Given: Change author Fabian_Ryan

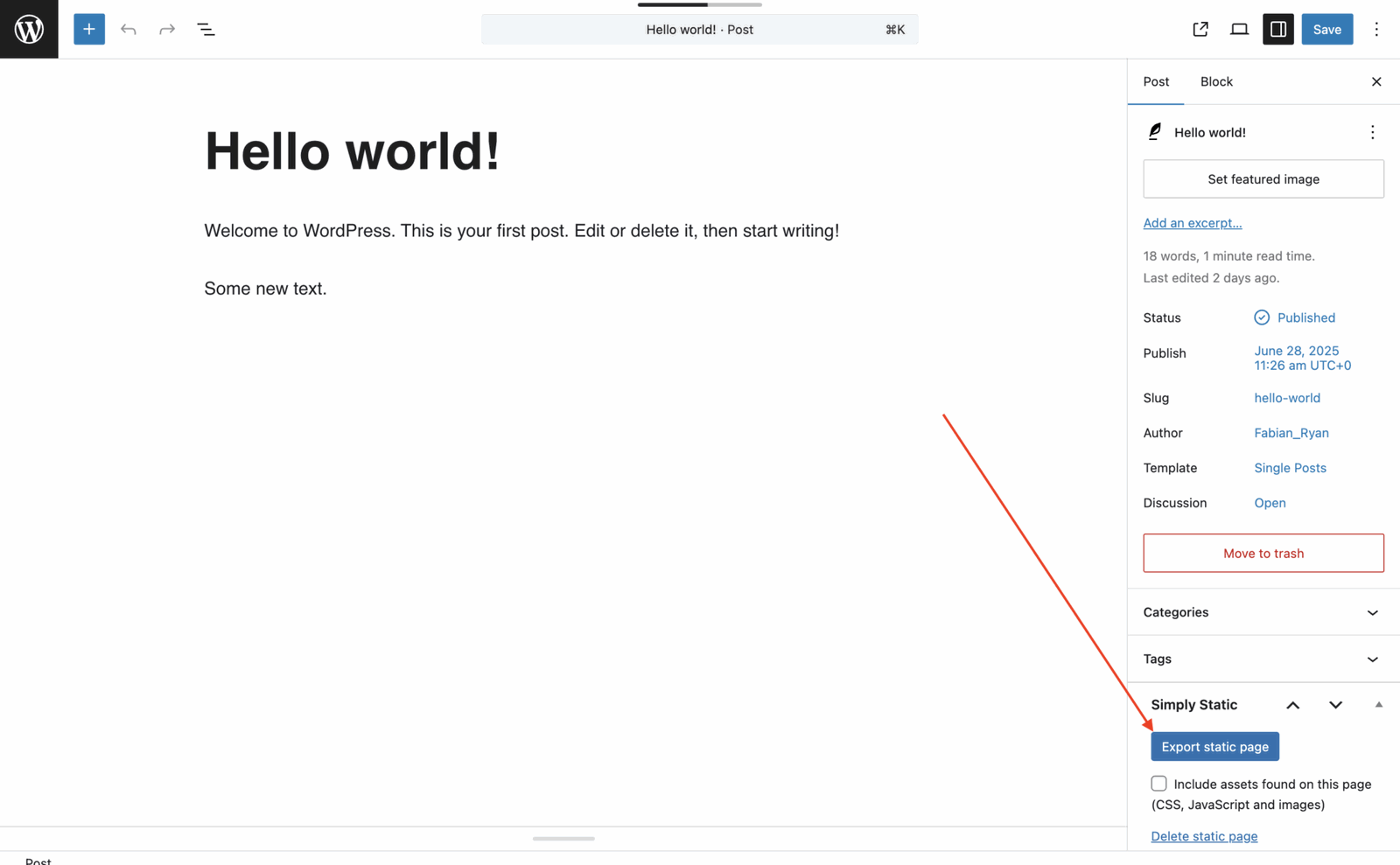Looking at the screenshot, I should pos(1291,433).
